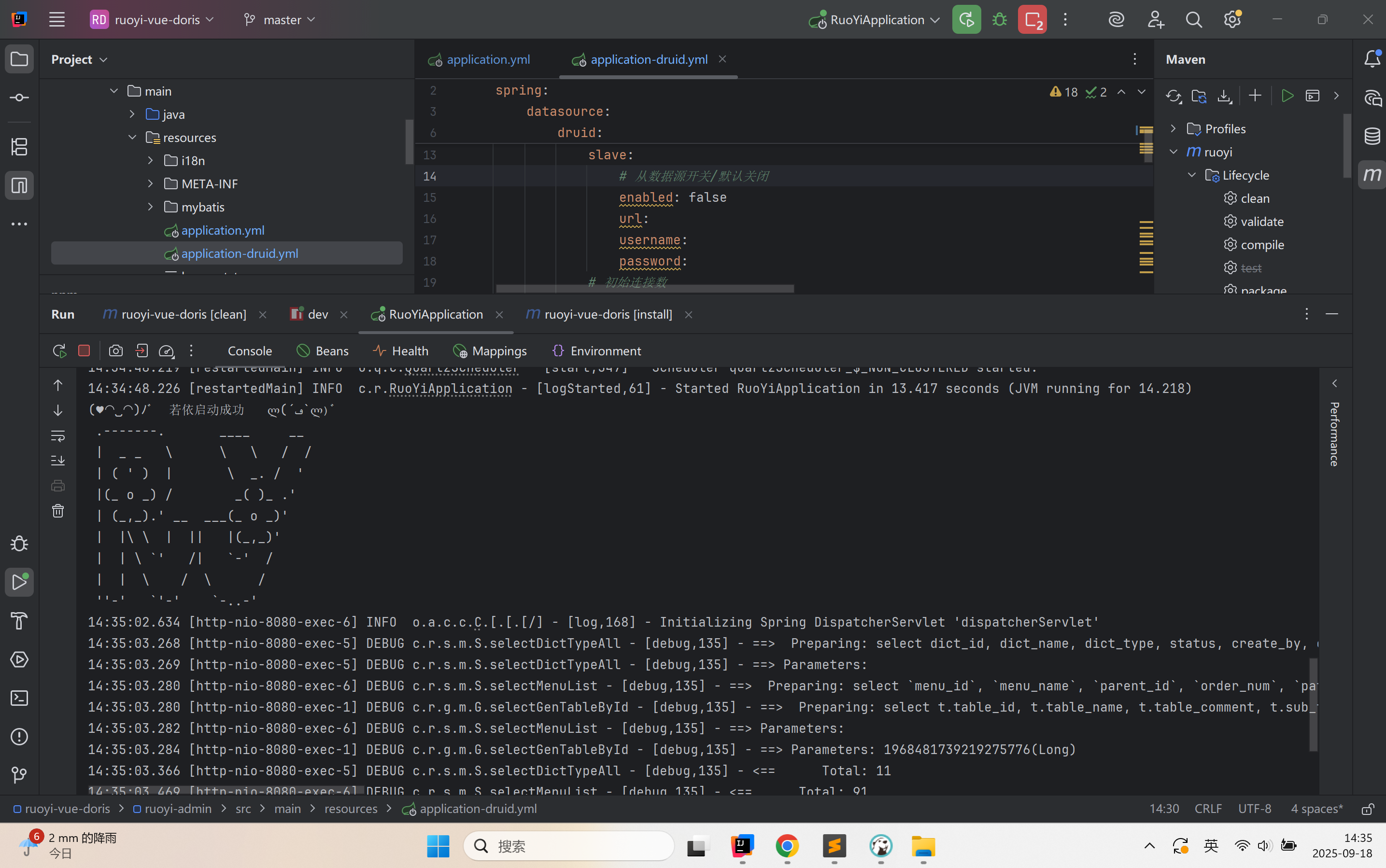The height and width of the screenshot is (868, 1386).
Task: Toggle soft-wrap in console
Action: coord(58,436)
